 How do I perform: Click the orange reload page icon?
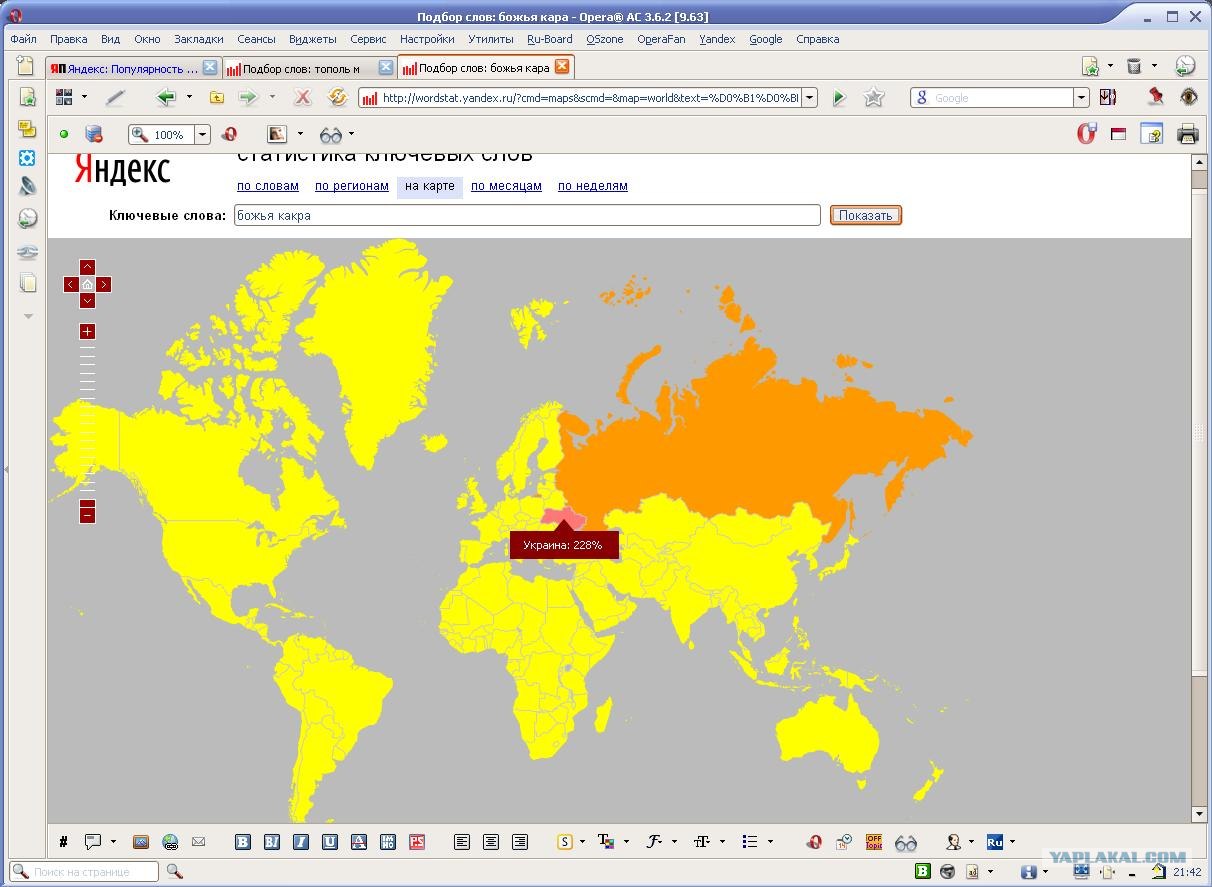pyautogui.click(x=338, y=97)
